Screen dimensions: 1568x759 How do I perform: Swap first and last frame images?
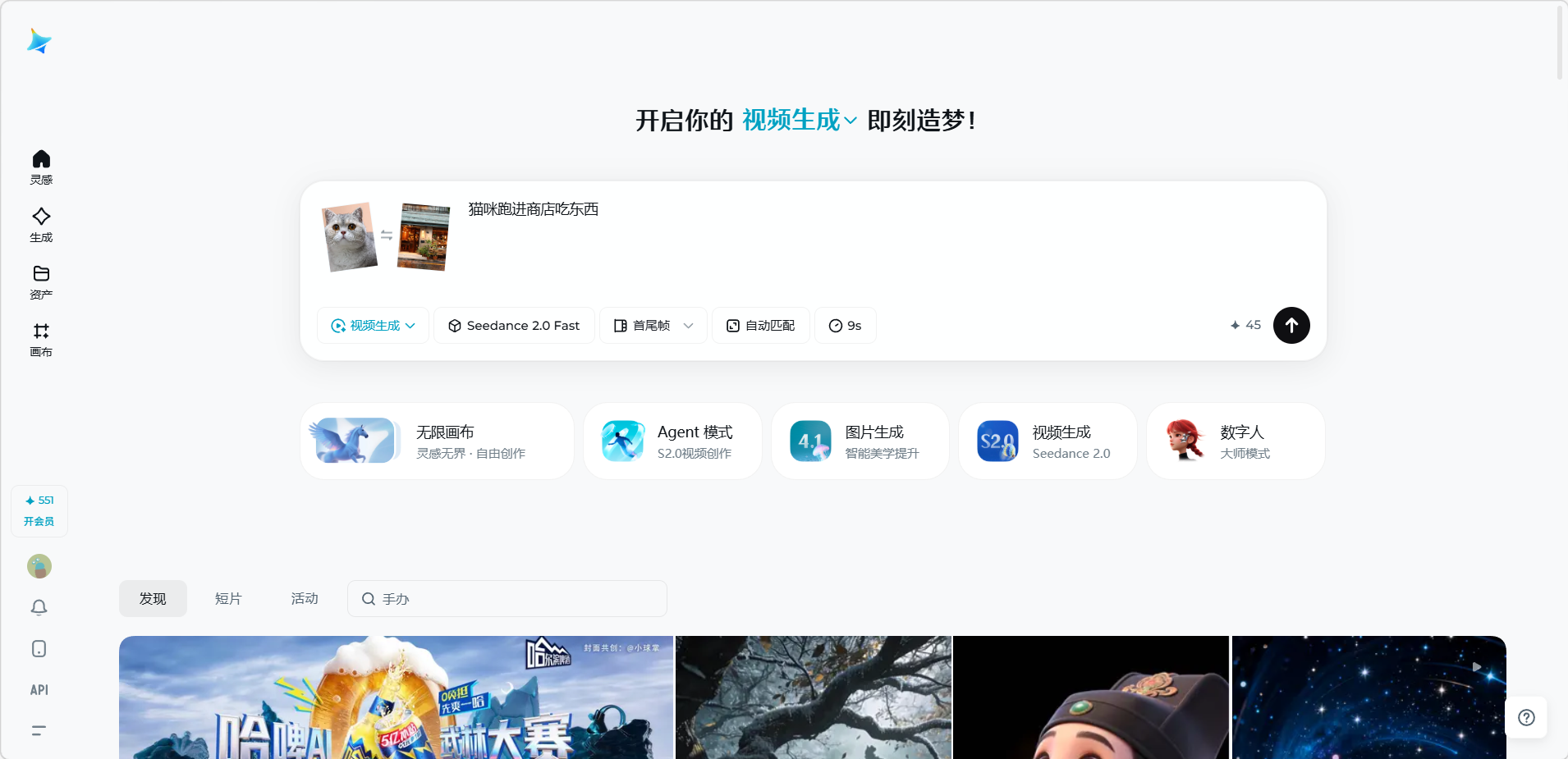coord(387,235)
